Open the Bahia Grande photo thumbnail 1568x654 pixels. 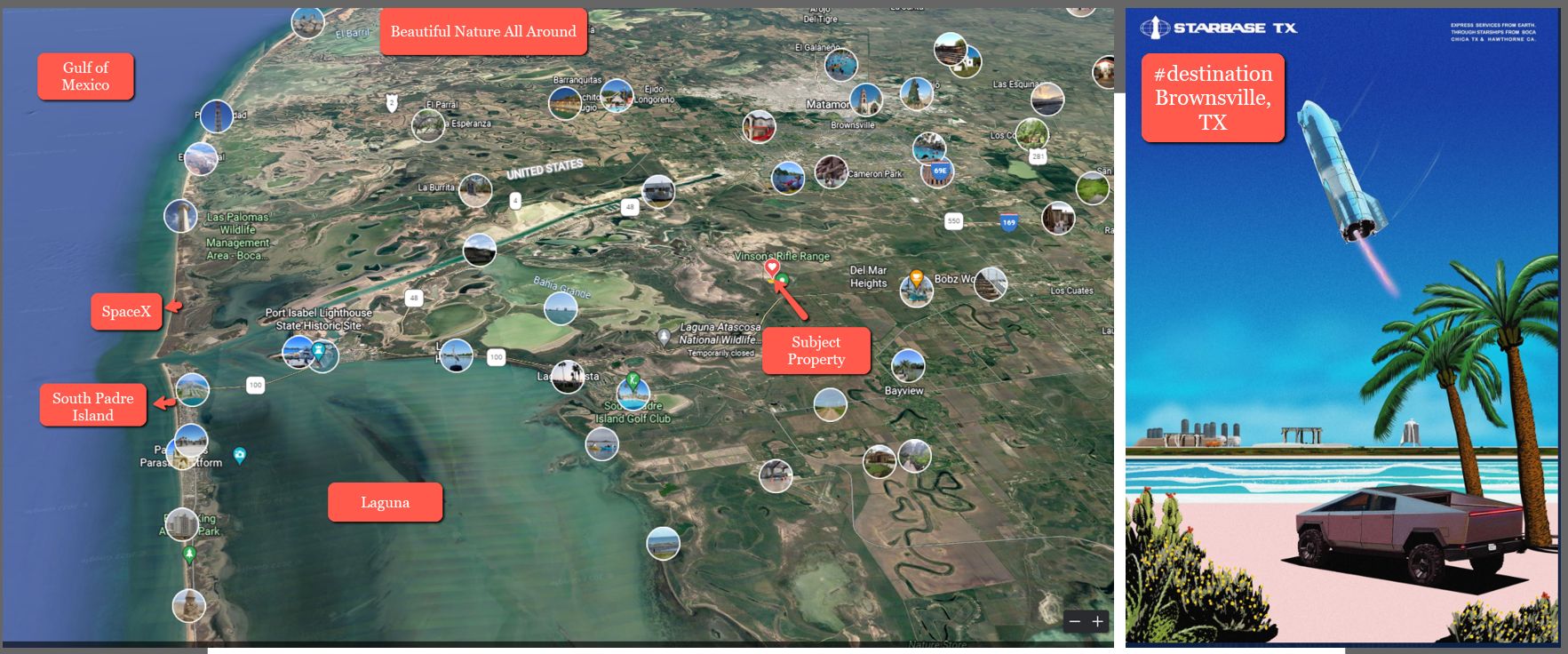pos(561,308)
